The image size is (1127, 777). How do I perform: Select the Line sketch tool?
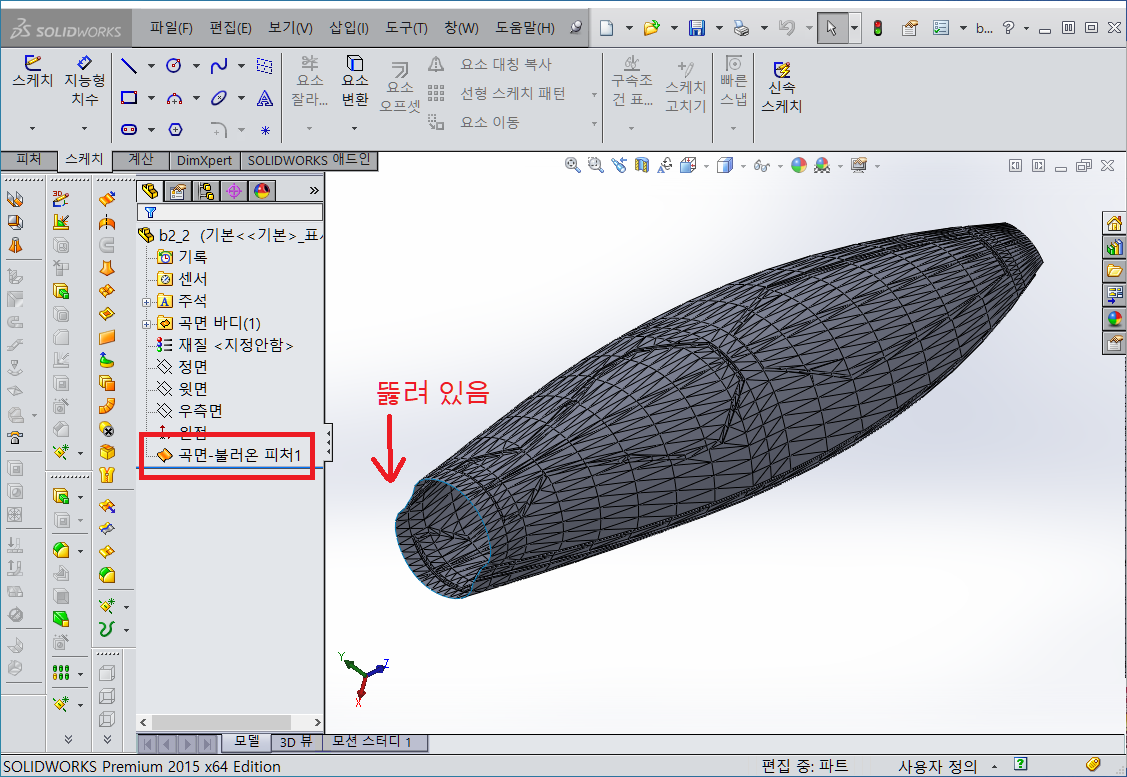(x=129, y=66)
